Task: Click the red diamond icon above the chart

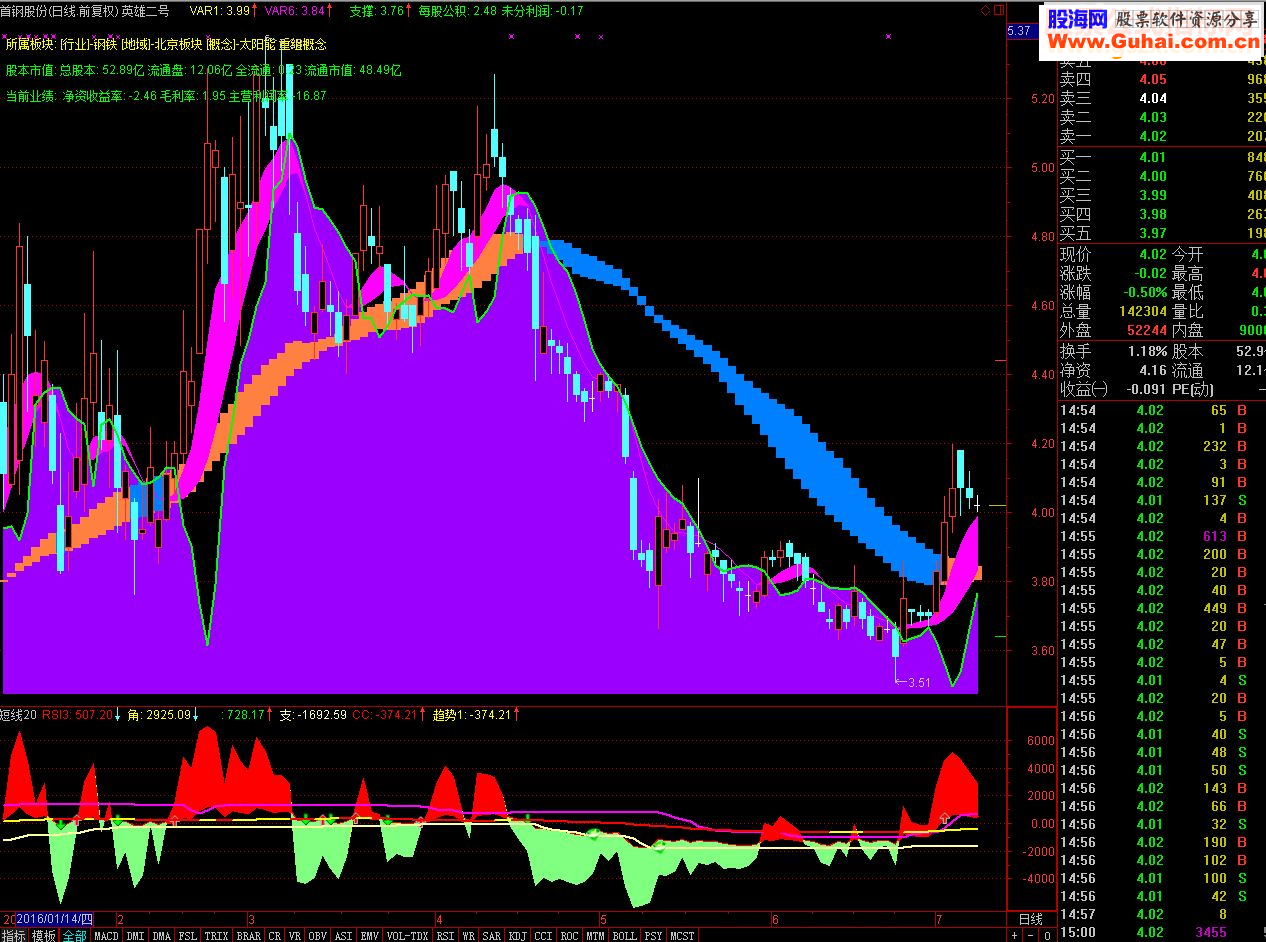Action: [984, 10]
